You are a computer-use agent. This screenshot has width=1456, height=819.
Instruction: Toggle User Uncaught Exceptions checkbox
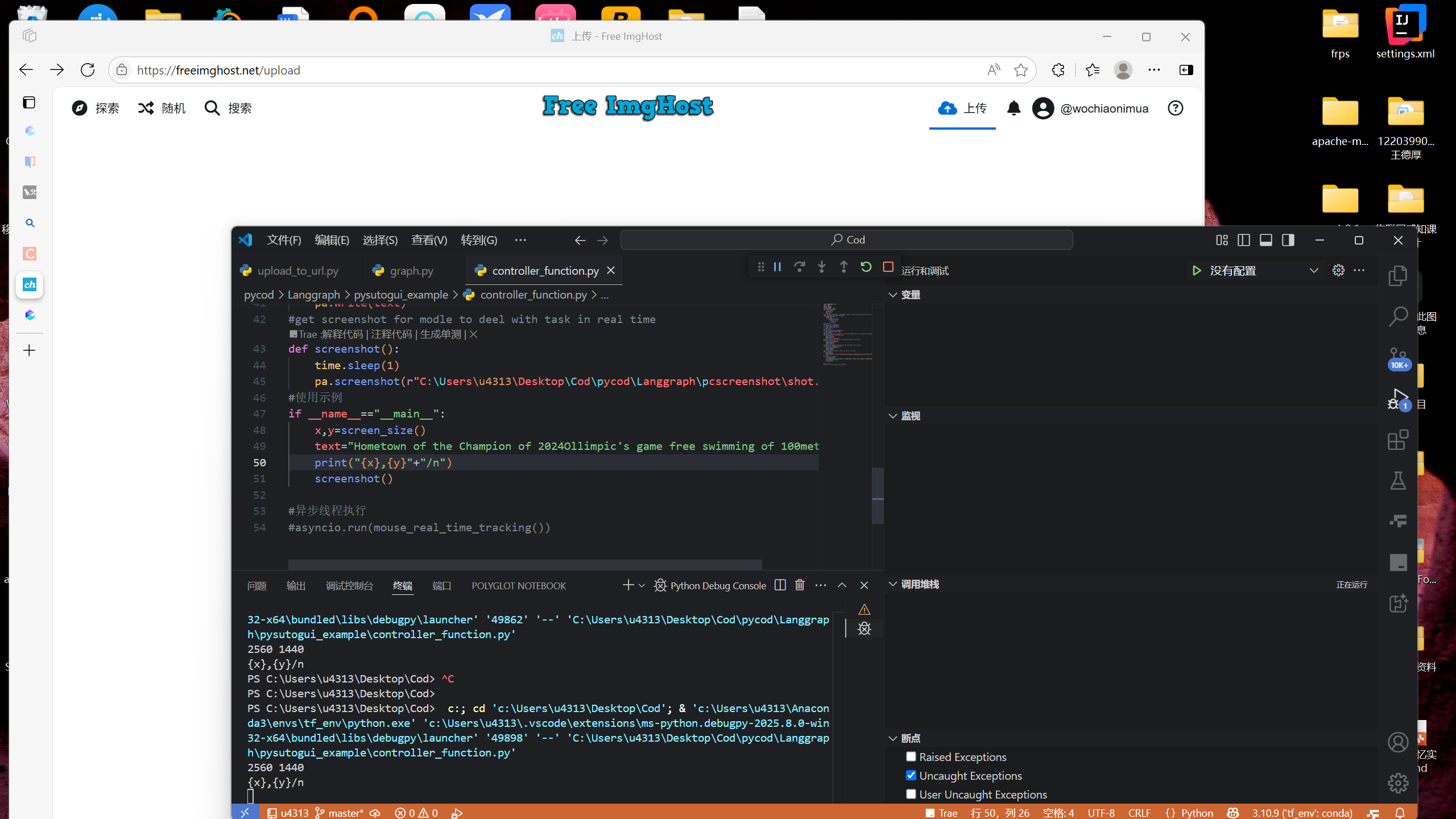(911, 794)
